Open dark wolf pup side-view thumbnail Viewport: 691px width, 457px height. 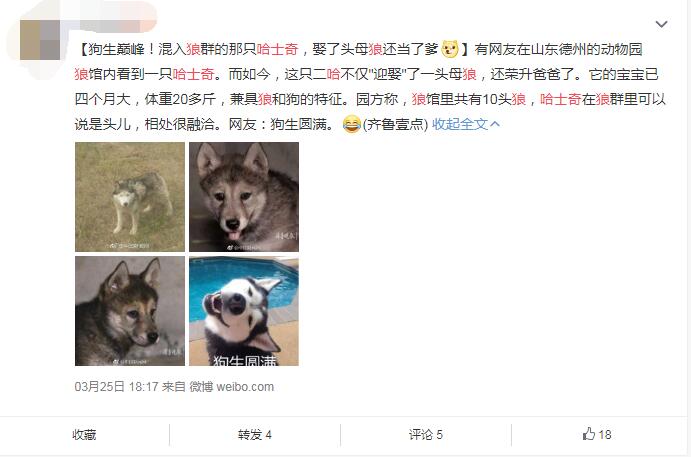[x=130, y=311]
